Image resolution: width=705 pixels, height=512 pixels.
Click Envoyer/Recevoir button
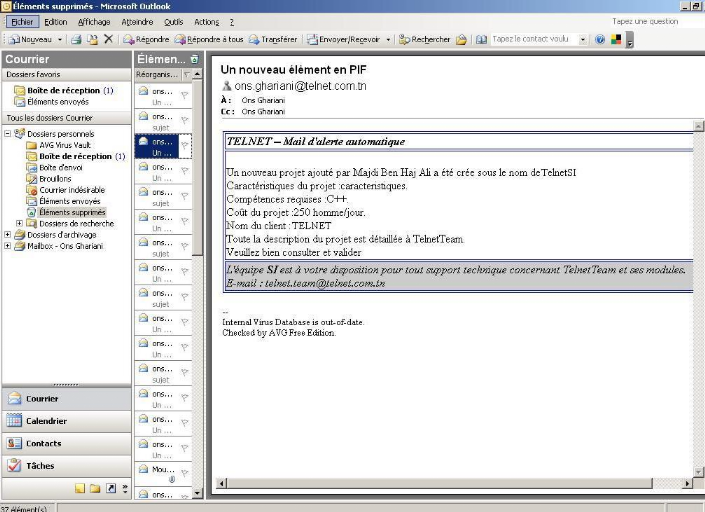coord(344,40)
